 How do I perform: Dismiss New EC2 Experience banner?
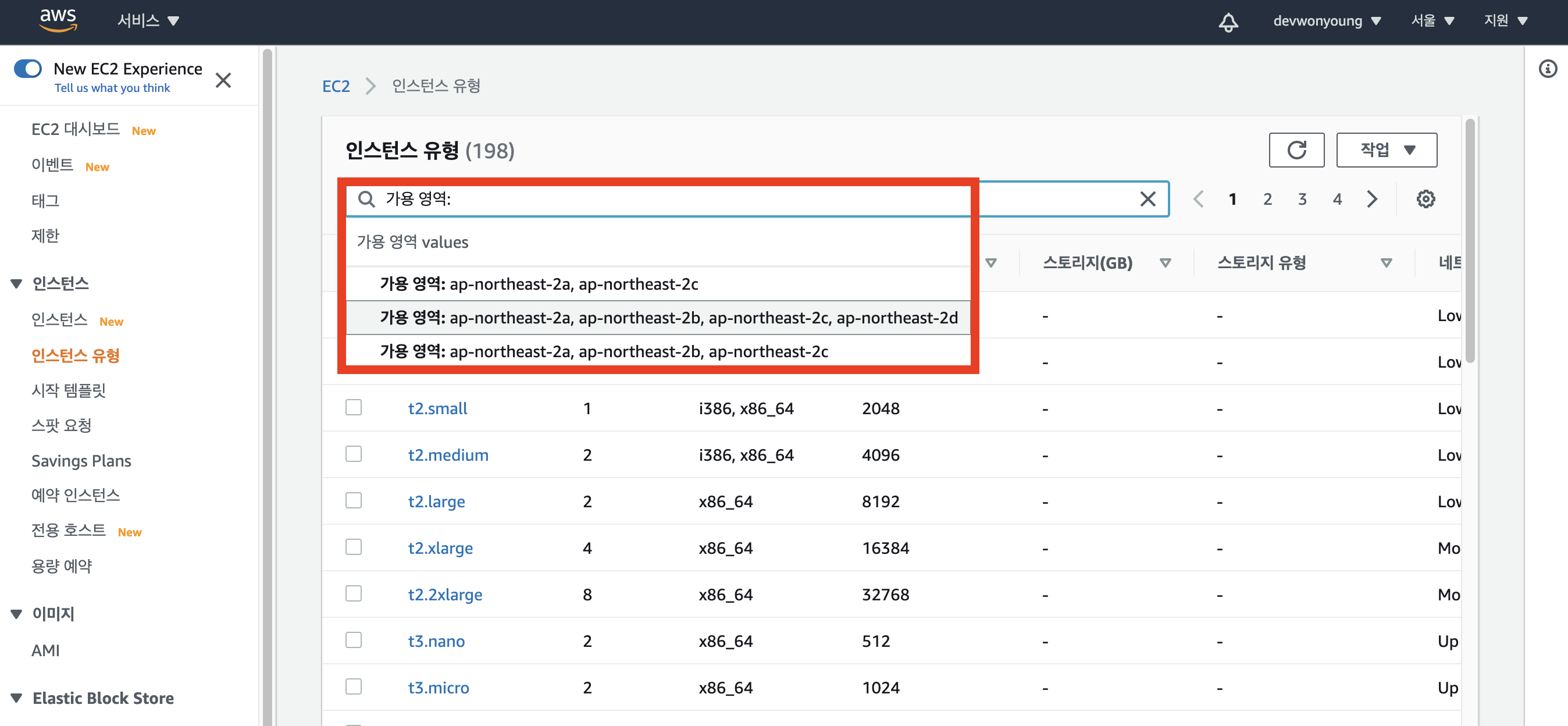tap(223, 80)
